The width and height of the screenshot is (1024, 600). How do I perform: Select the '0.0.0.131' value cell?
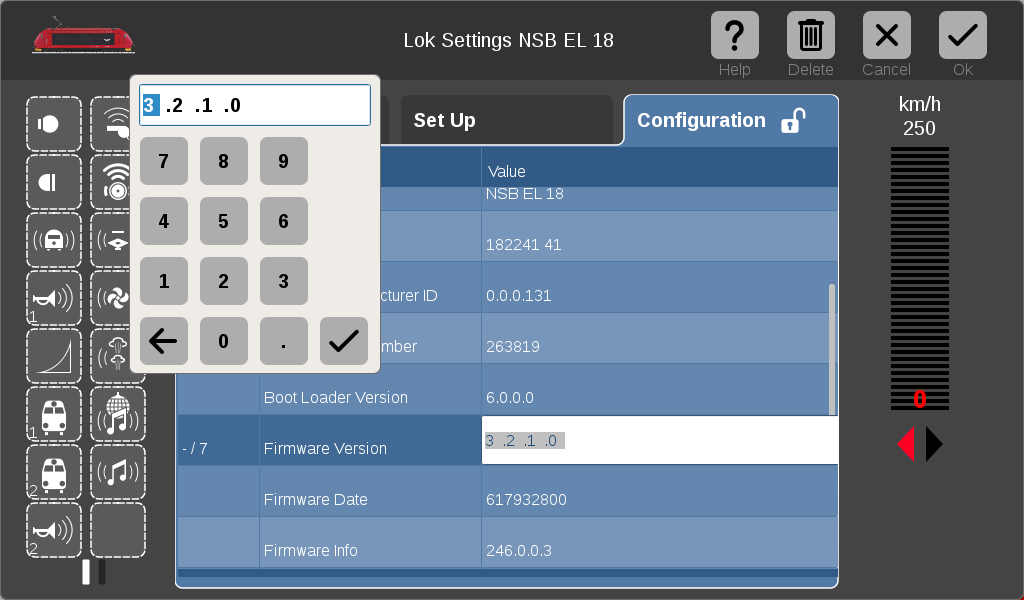tap(660, 287)
